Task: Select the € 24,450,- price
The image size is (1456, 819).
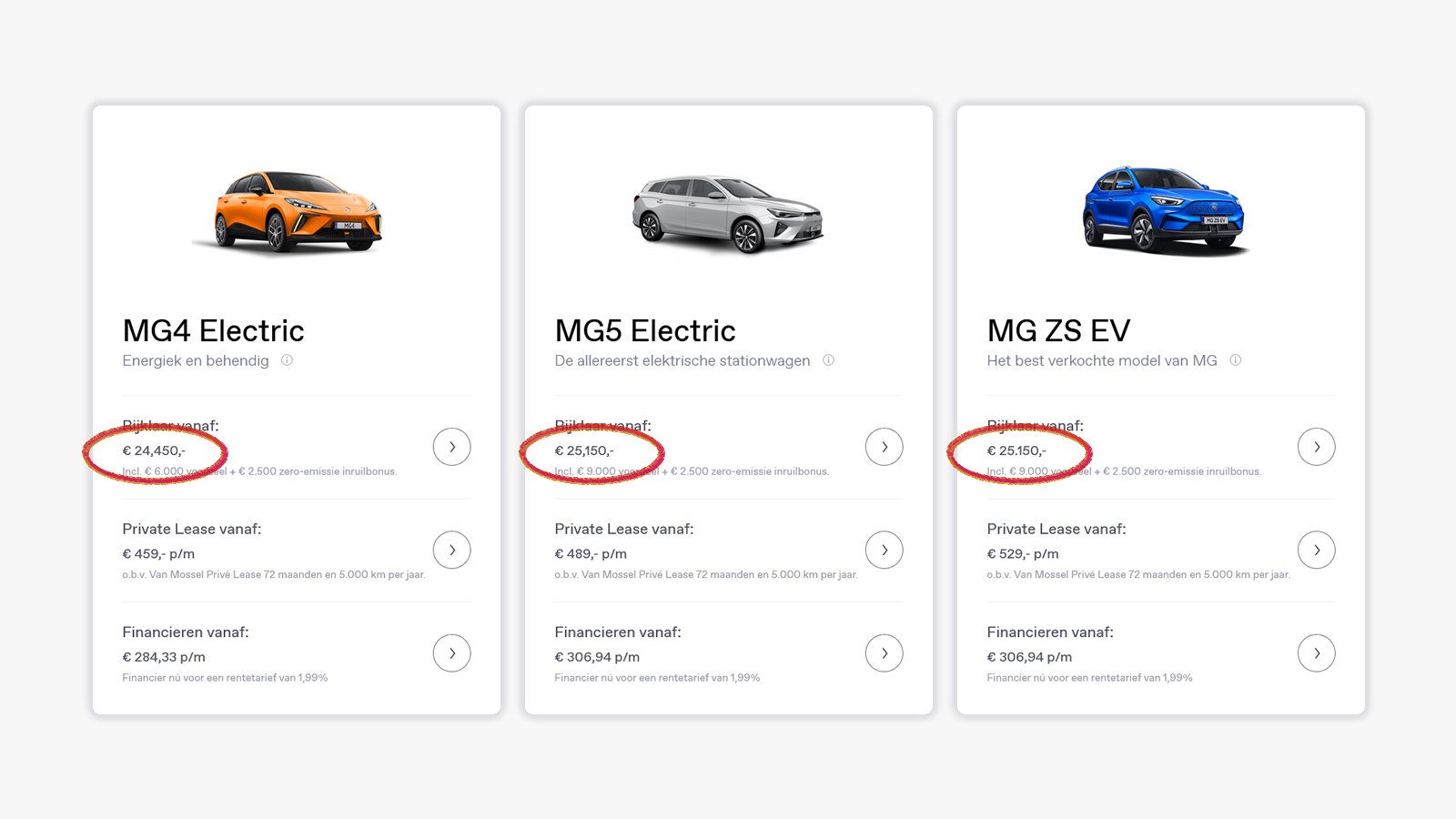Action: pyautogui.click(x=154, y=450)
